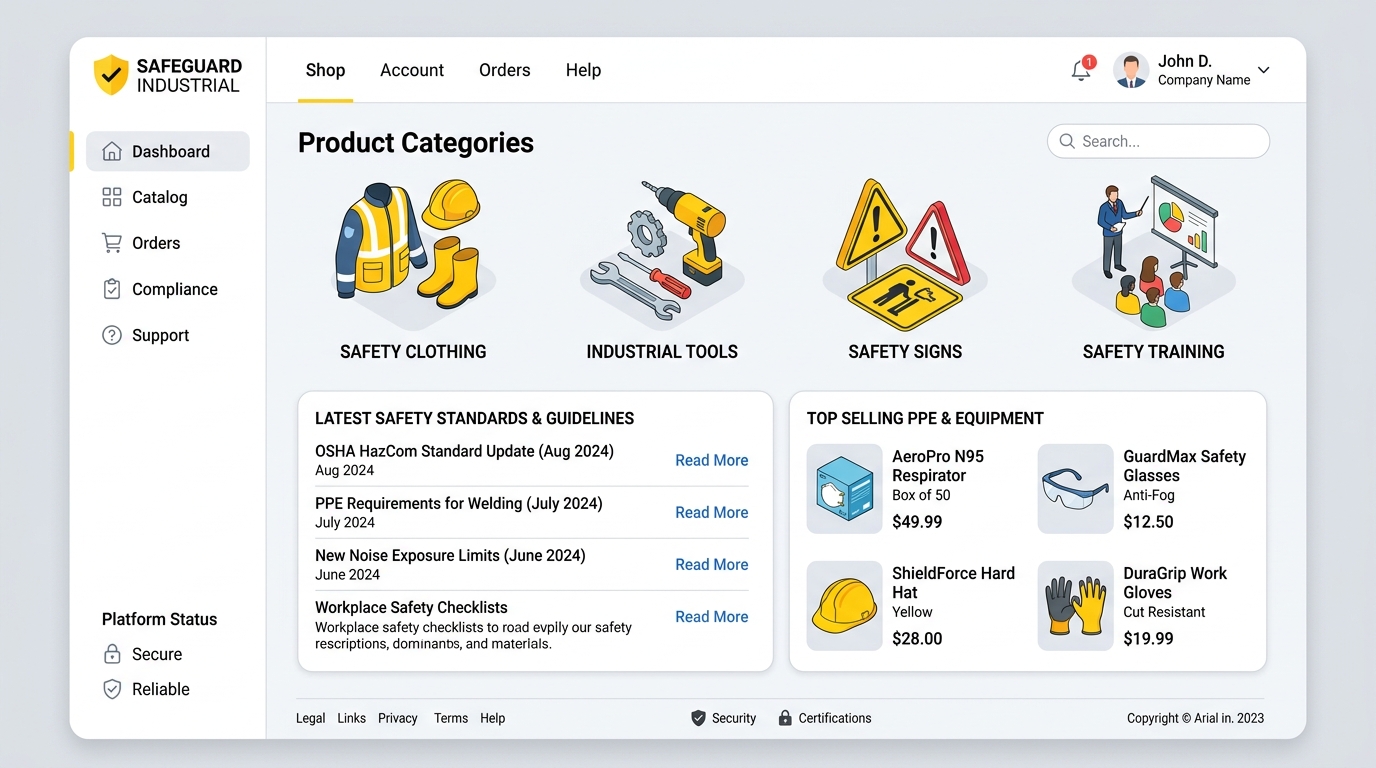Read More on Workplace Safety Checklists
Viewport: 1376px width, 768px height.
[x=712, y=616]
